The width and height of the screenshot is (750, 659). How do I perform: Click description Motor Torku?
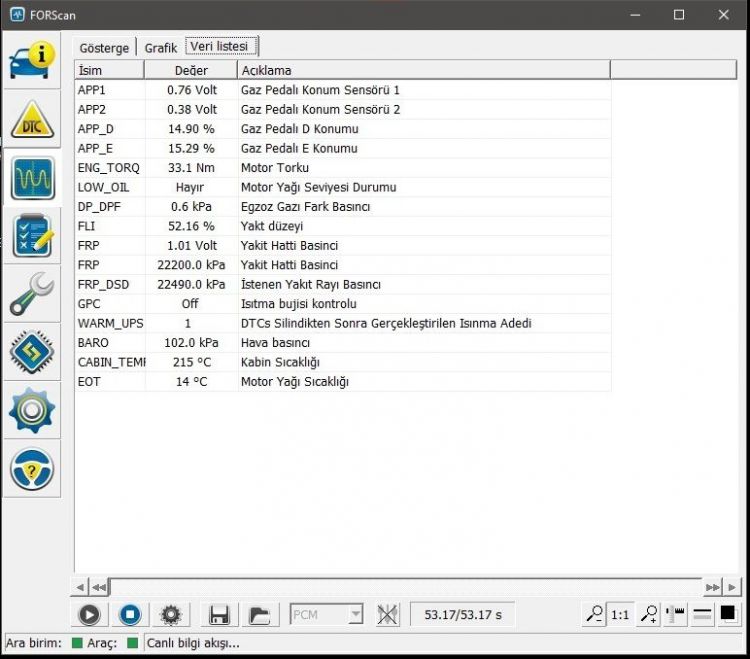click(x=275, y=168)
